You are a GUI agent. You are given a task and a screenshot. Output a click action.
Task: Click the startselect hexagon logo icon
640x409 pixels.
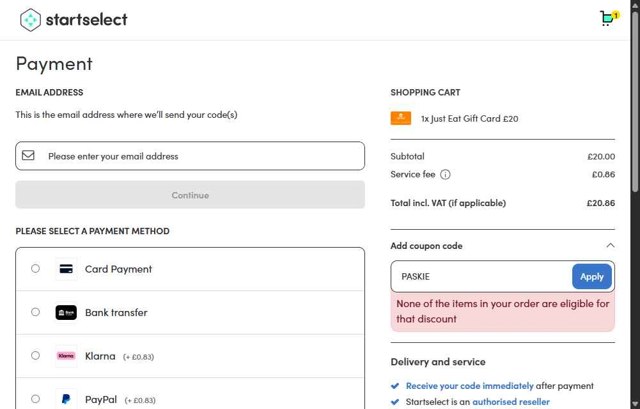(31, 20)
